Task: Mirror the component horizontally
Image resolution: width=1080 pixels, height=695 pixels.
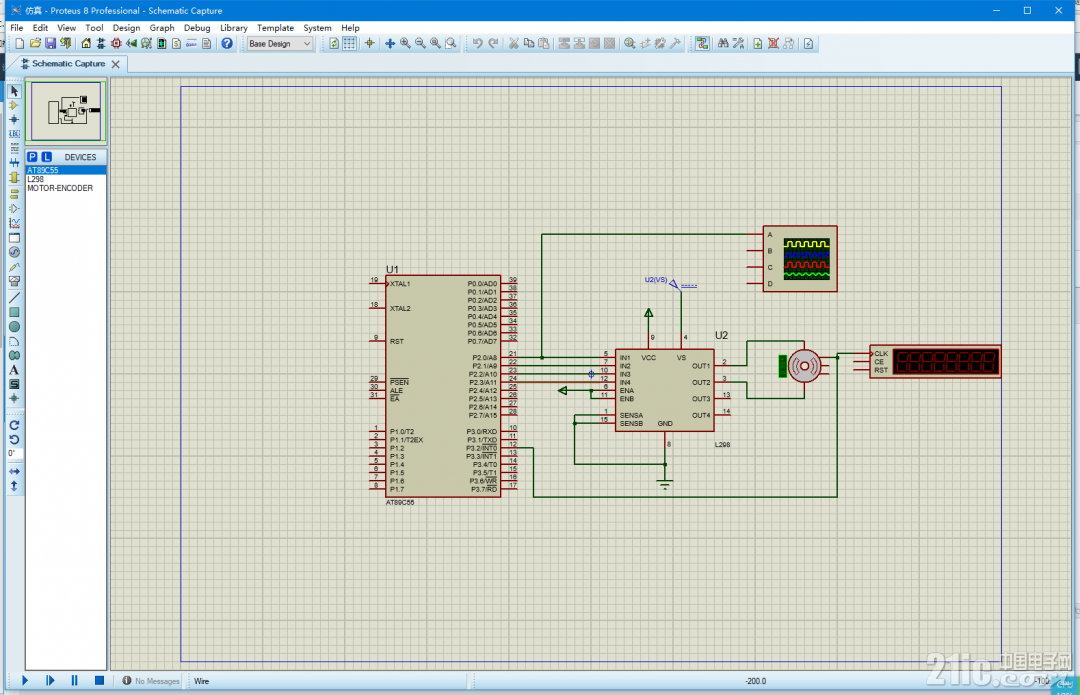Action: pos(14,472)
